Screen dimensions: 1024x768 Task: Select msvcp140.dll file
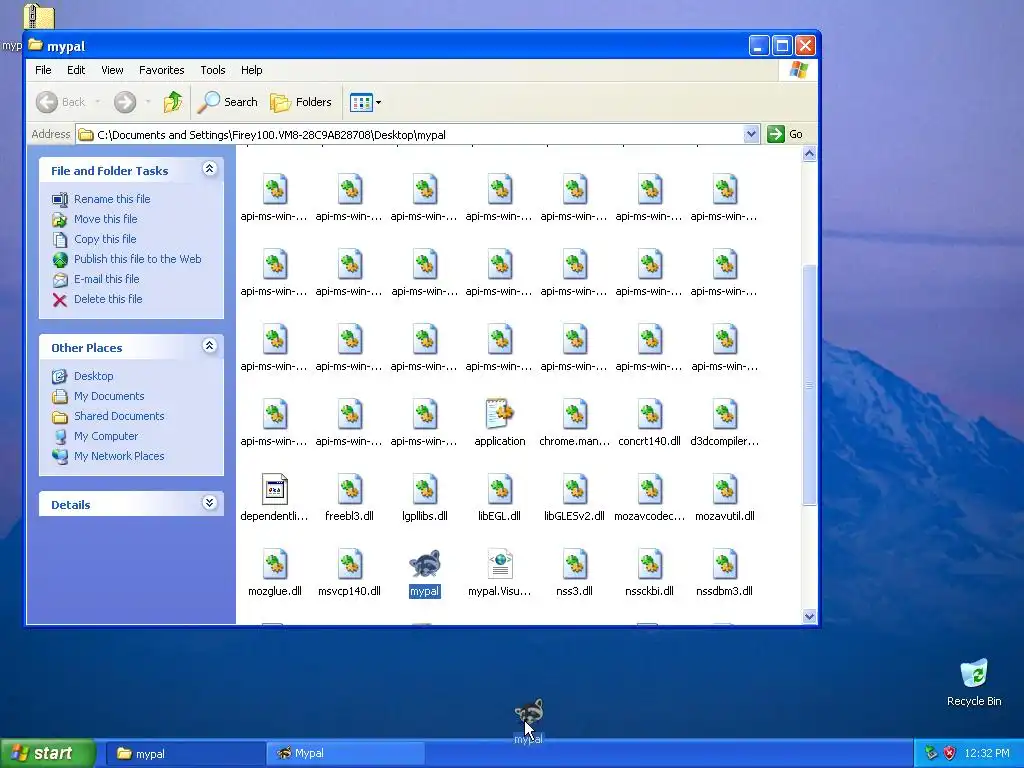[x=349, y=572]
